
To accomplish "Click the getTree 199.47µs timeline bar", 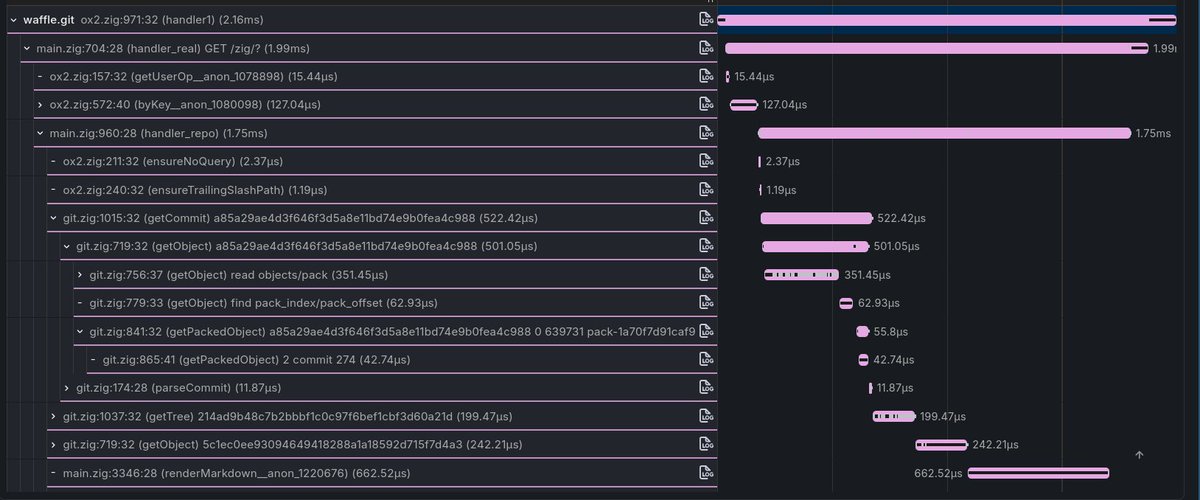I will click(894, 416).
